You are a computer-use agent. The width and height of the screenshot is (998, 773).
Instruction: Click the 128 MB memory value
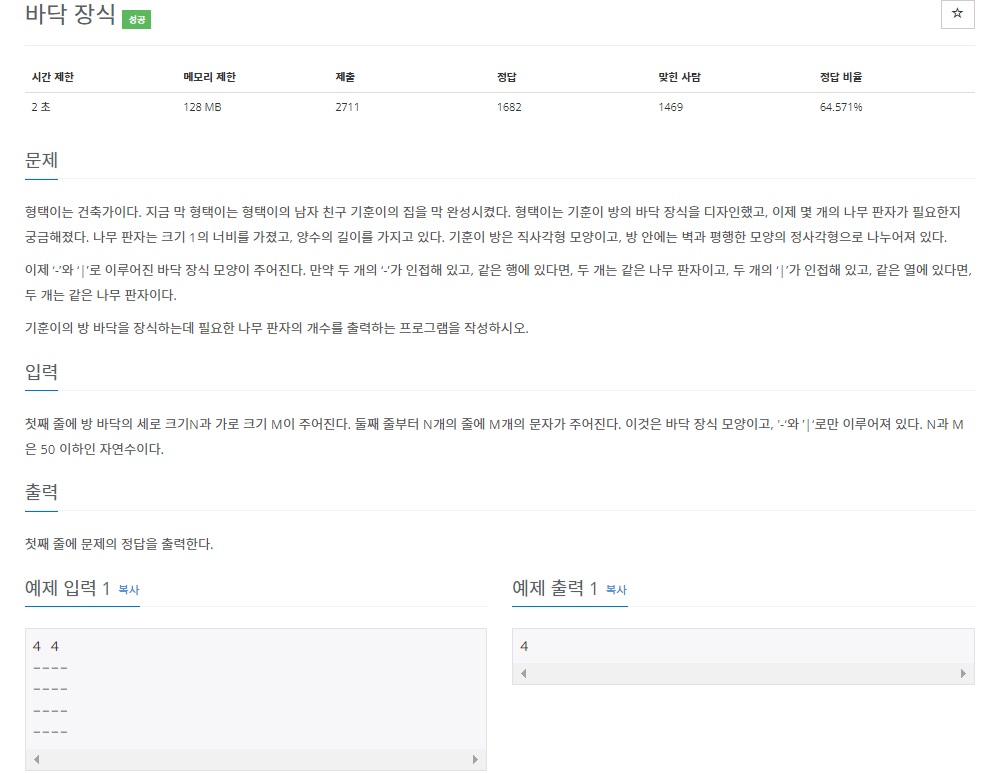point(202,107)
